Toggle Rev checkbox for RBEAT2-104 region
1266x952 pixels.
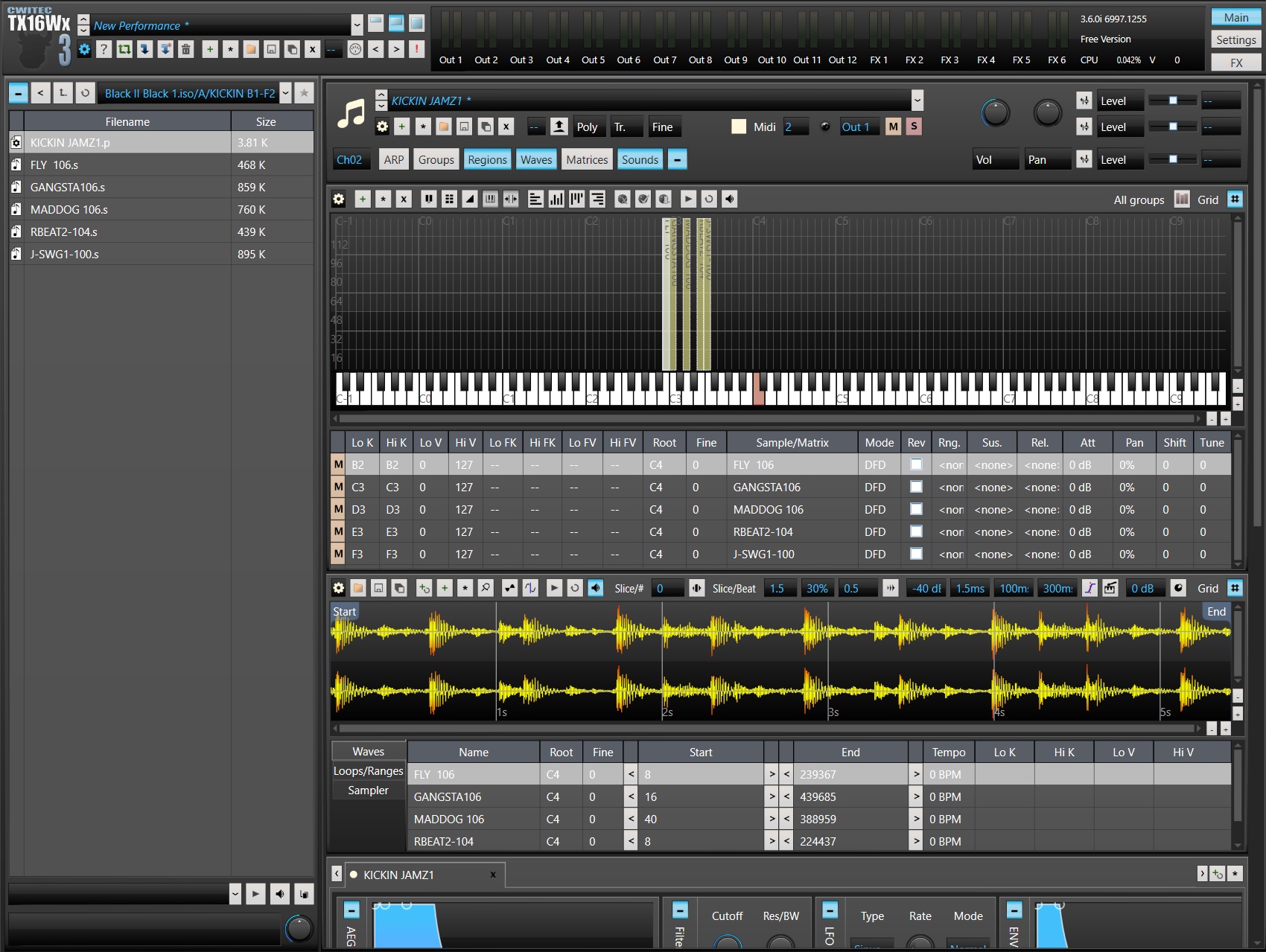pos(917,531)
